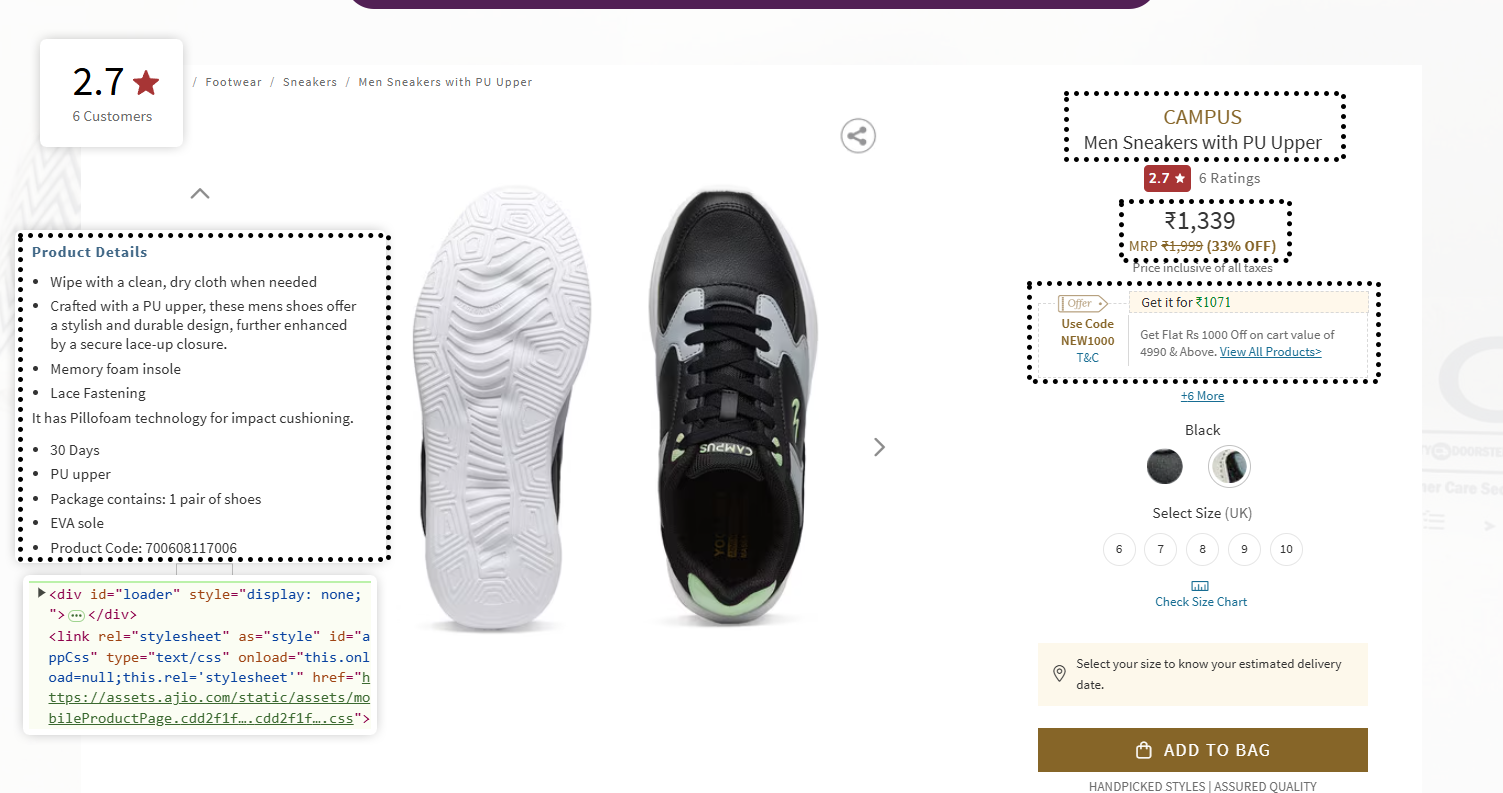The image size is (1503, 793).
Task: Click the size chart ruler icon
Action: [x=1200, y=586]
